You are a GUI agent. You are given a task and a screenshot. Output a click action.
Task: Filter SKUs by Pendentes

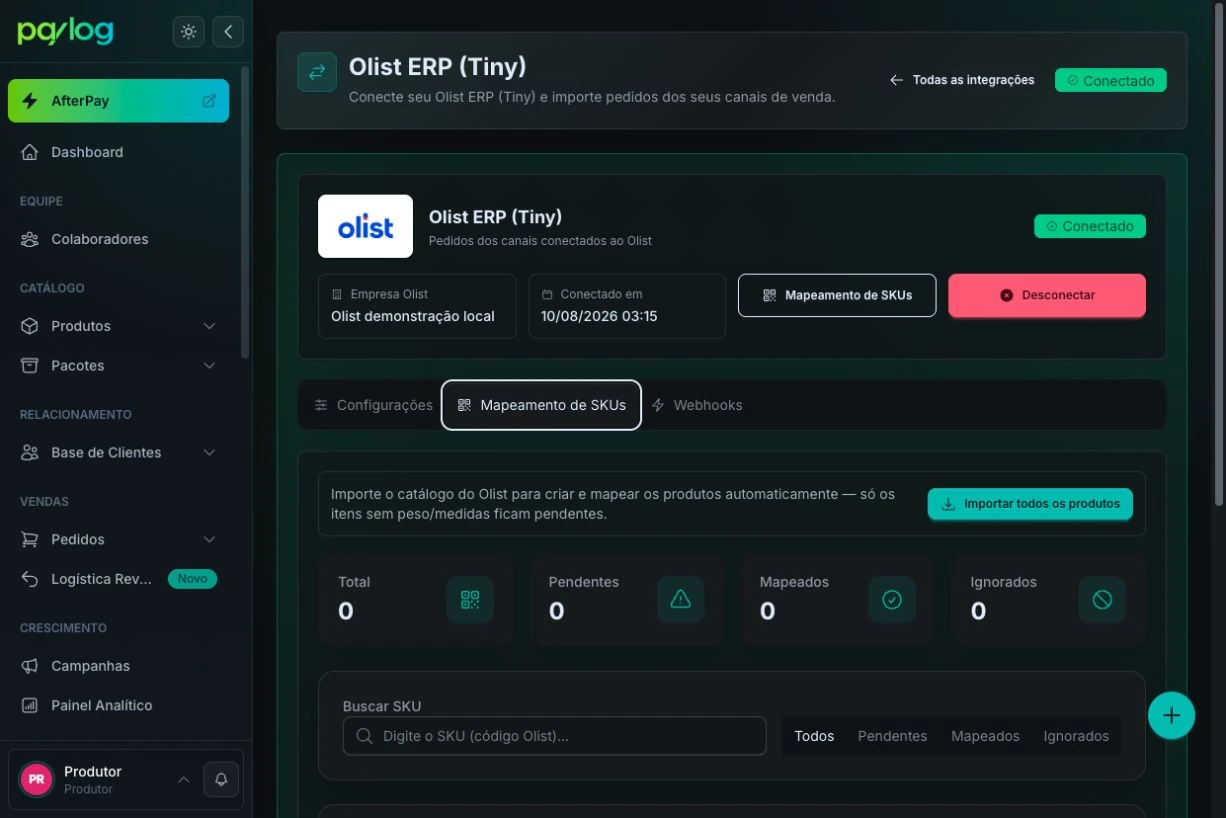(892, 736)
